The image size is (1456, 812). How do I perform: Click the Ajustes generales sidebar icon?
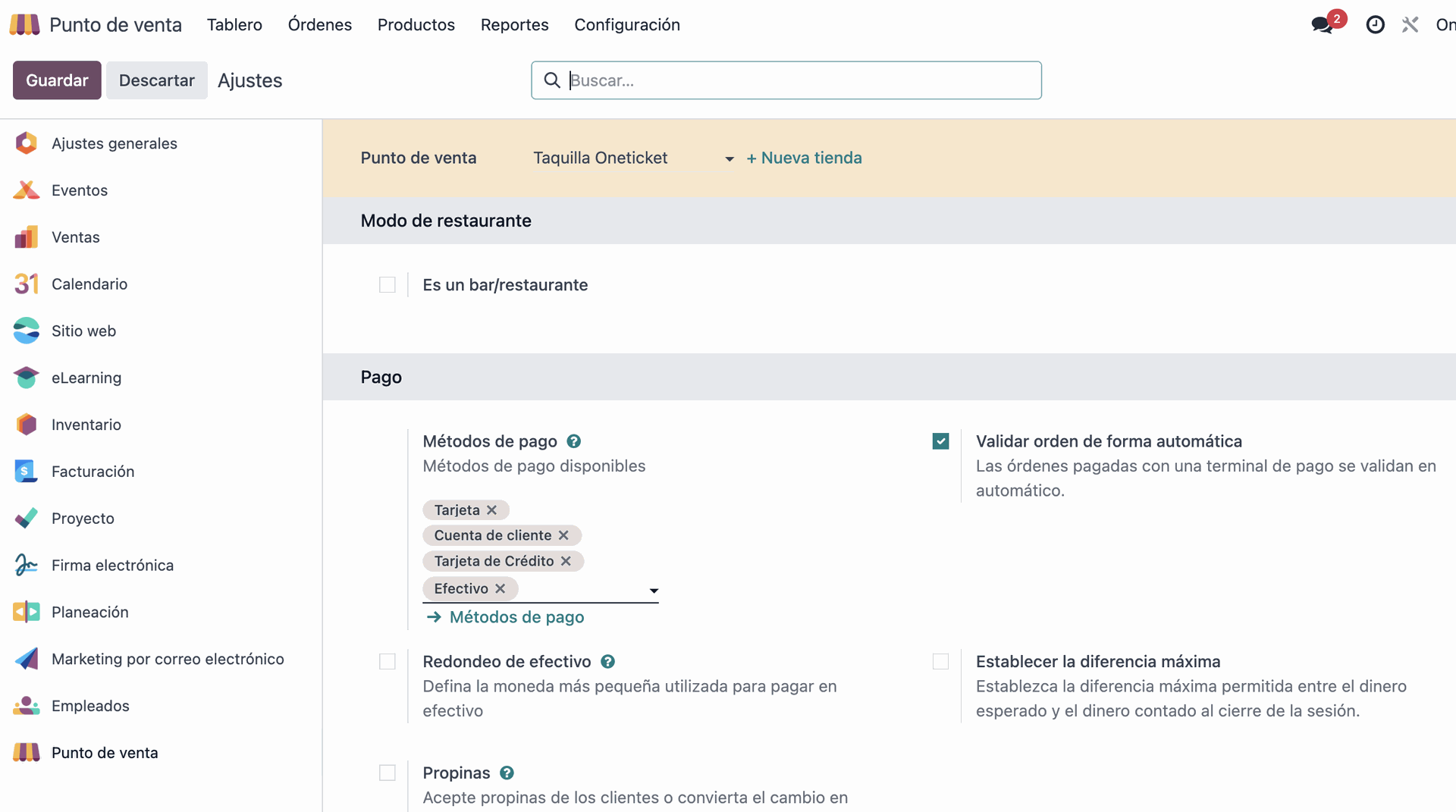pyautogui.click(x=27, y=143)
